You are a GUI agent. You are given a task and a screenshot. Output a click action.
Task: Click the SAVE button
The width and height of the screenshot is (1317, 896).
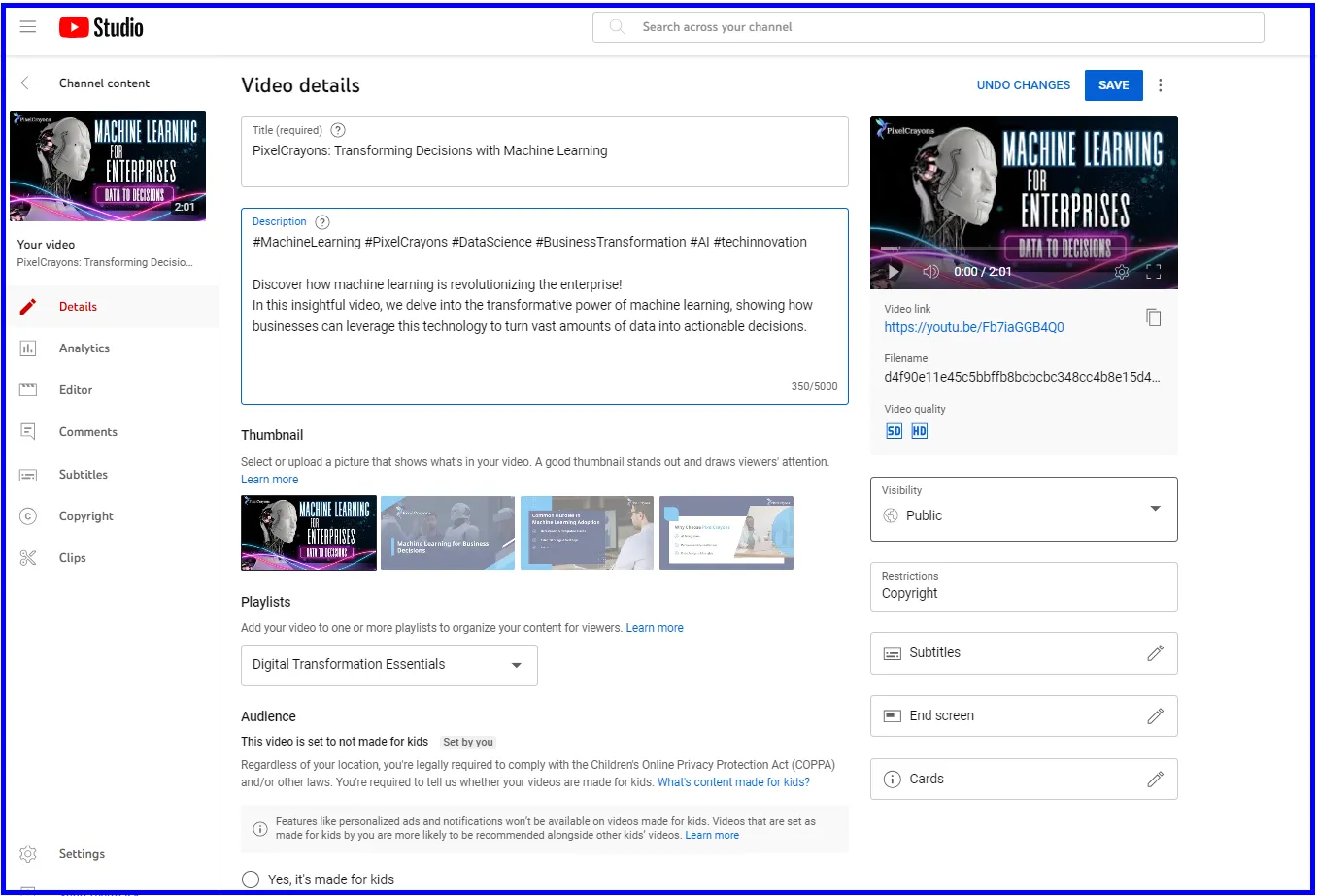1113,84
